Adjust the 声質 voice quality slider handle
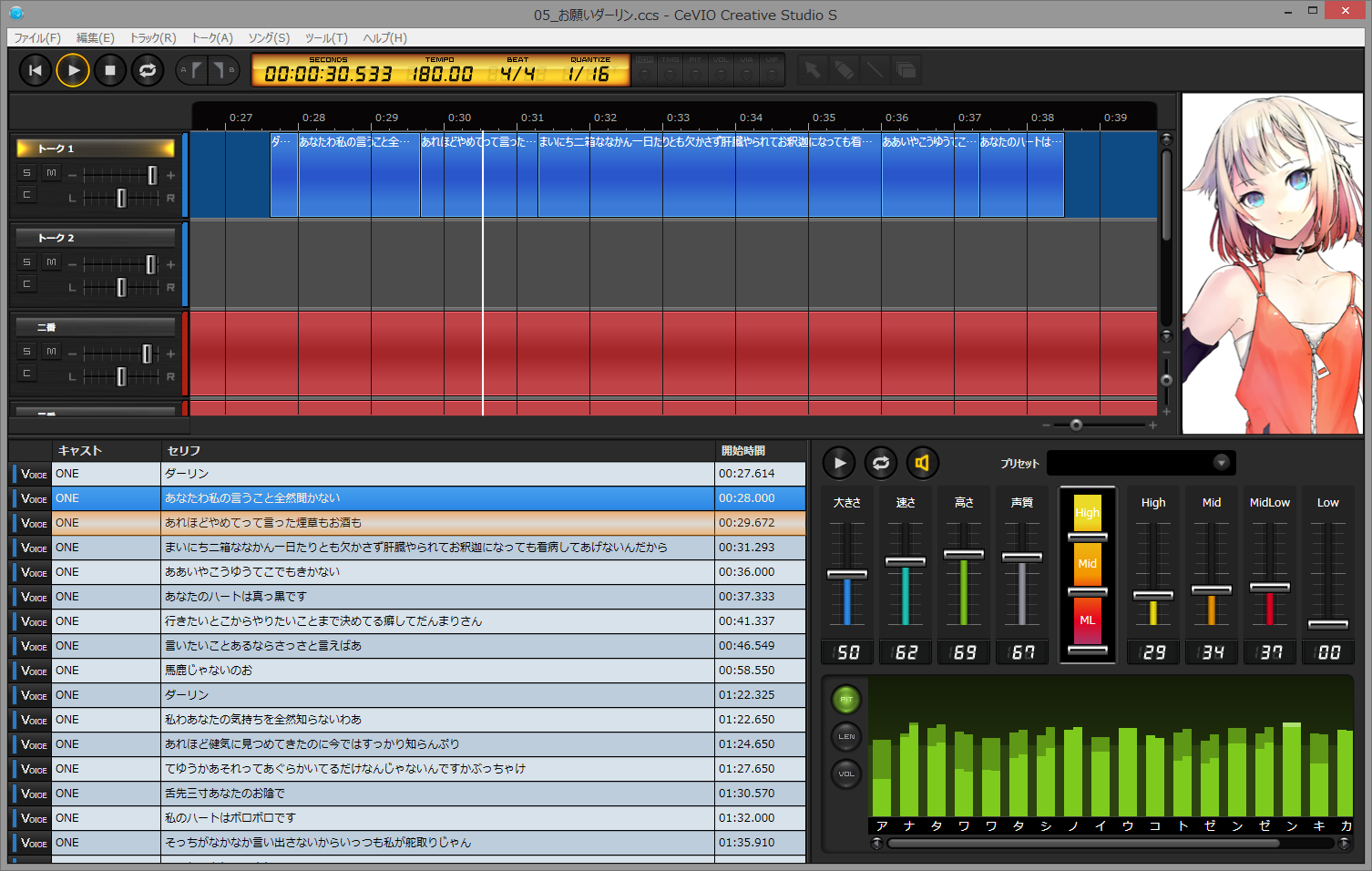 pos(1022,557)
